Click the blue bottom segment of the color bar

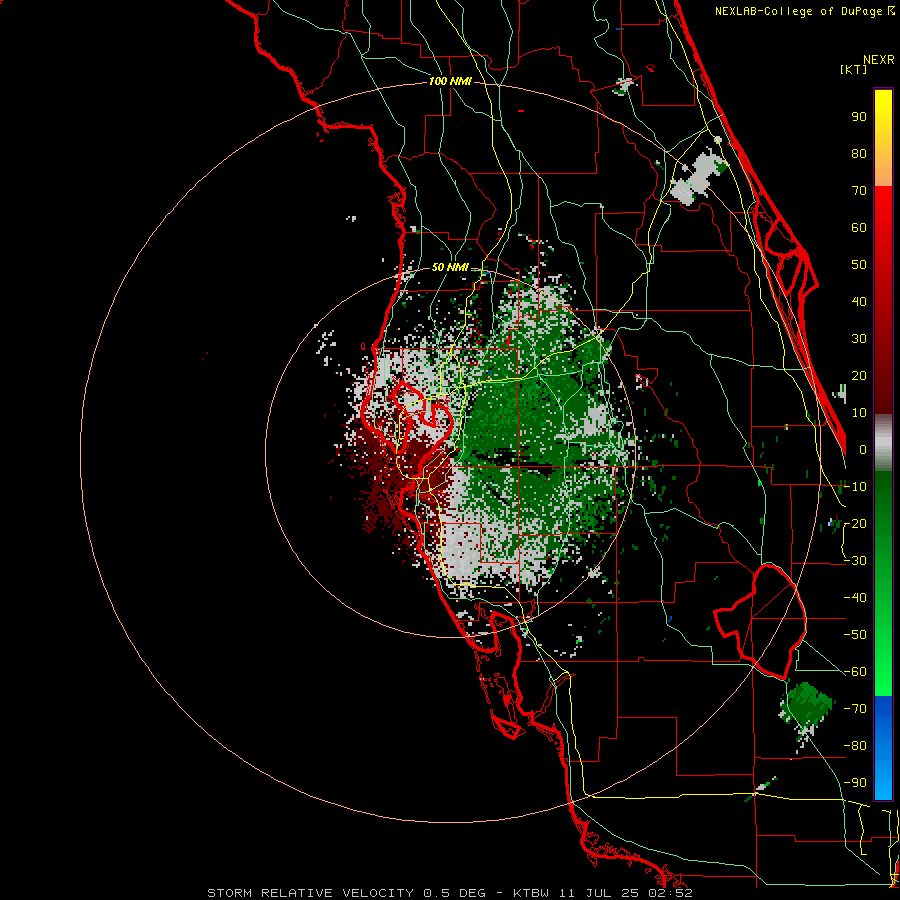click(883, 748)
